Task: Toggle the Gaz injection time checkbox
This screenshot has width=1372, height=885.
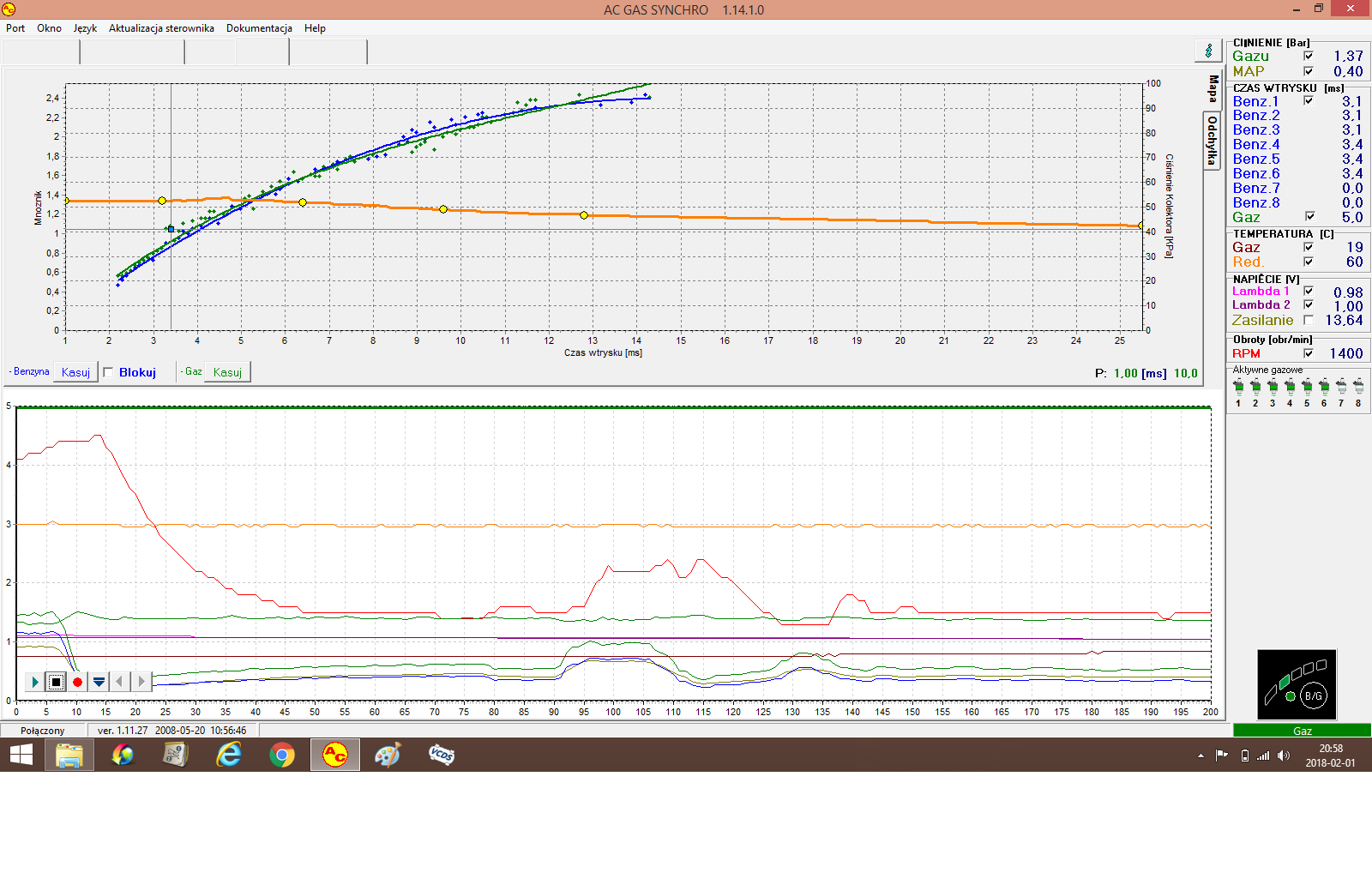Action: coord(1309,217)
